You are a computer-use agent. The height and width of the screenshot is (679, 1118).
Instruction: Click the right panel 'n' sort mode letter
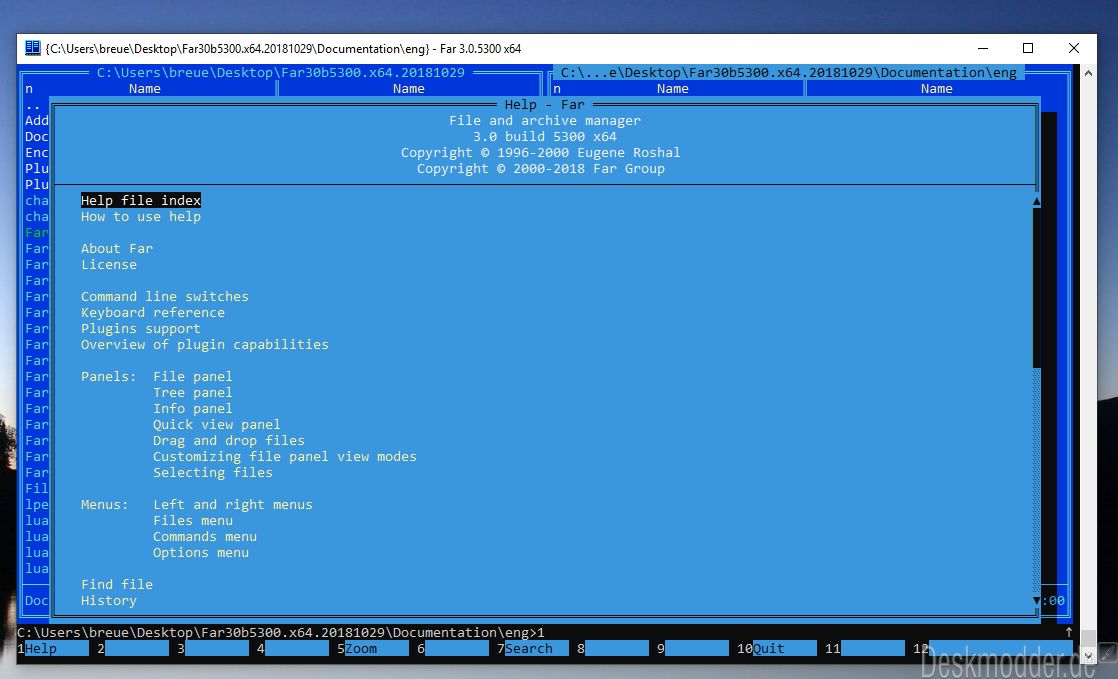(557, 88)
